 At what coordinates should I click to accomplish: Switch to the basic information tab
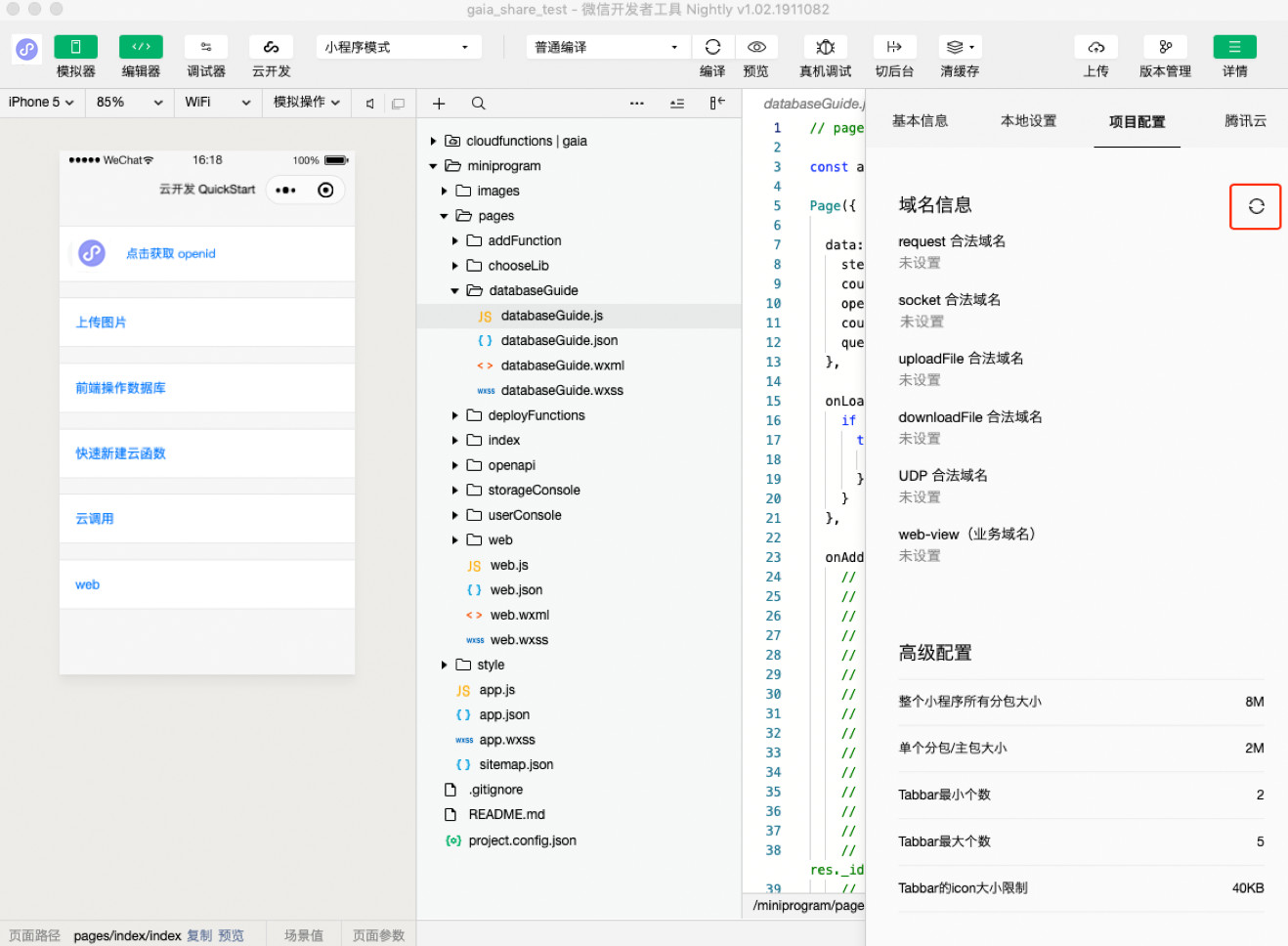(920, 121)
